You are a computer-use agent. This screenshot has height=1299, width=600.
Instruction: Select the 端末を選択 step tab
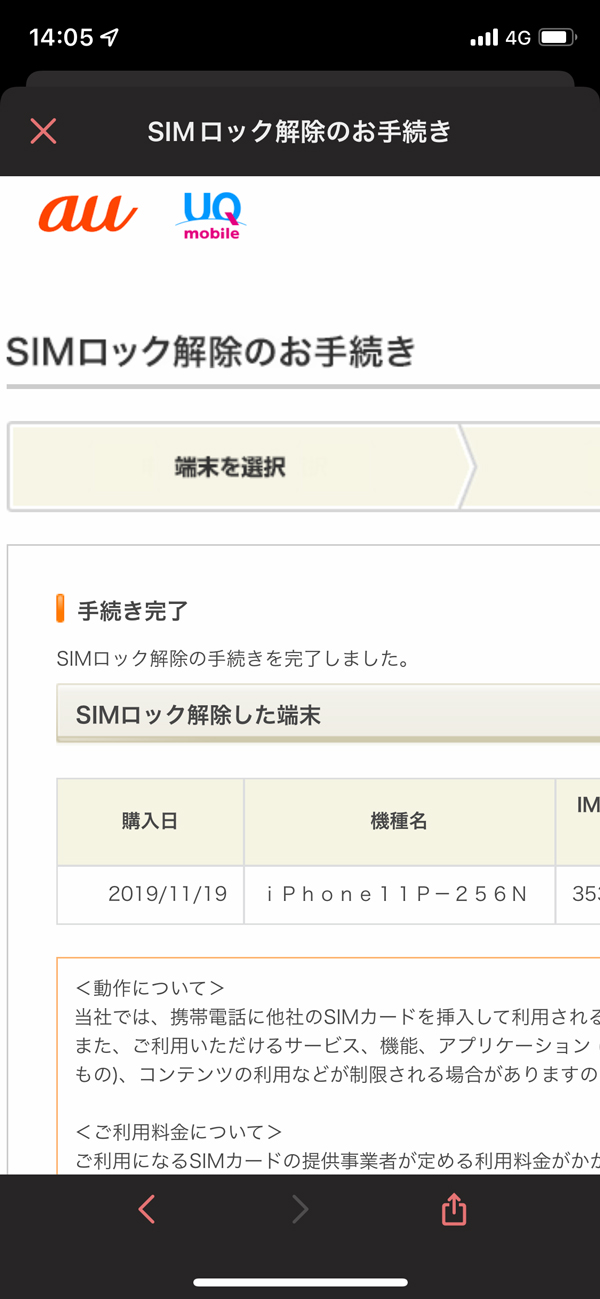click(230, 467)
